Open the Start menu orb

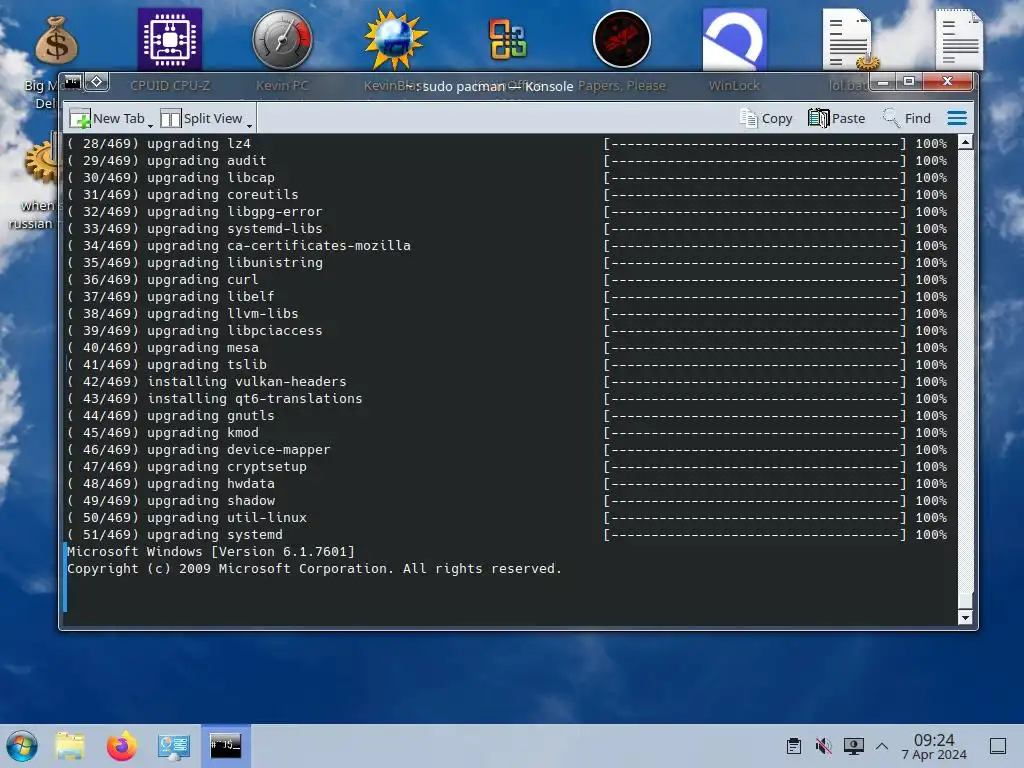[x=22, y=746]
